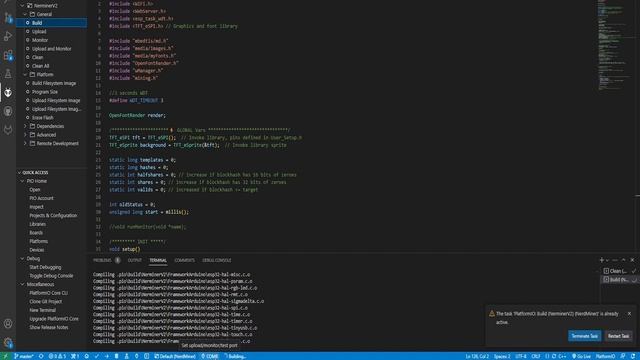
Task: Close notification with X icon
Action: pyautogui.click(x=629, y=313)
